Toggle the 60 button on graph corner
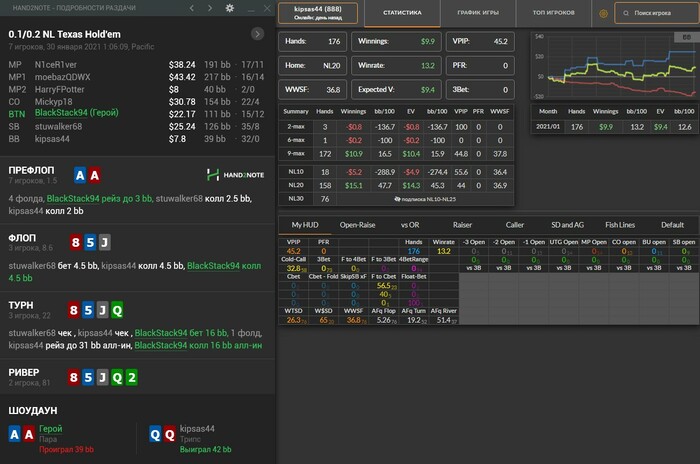Viewport: 700px width, 464px height. point(687,37)
